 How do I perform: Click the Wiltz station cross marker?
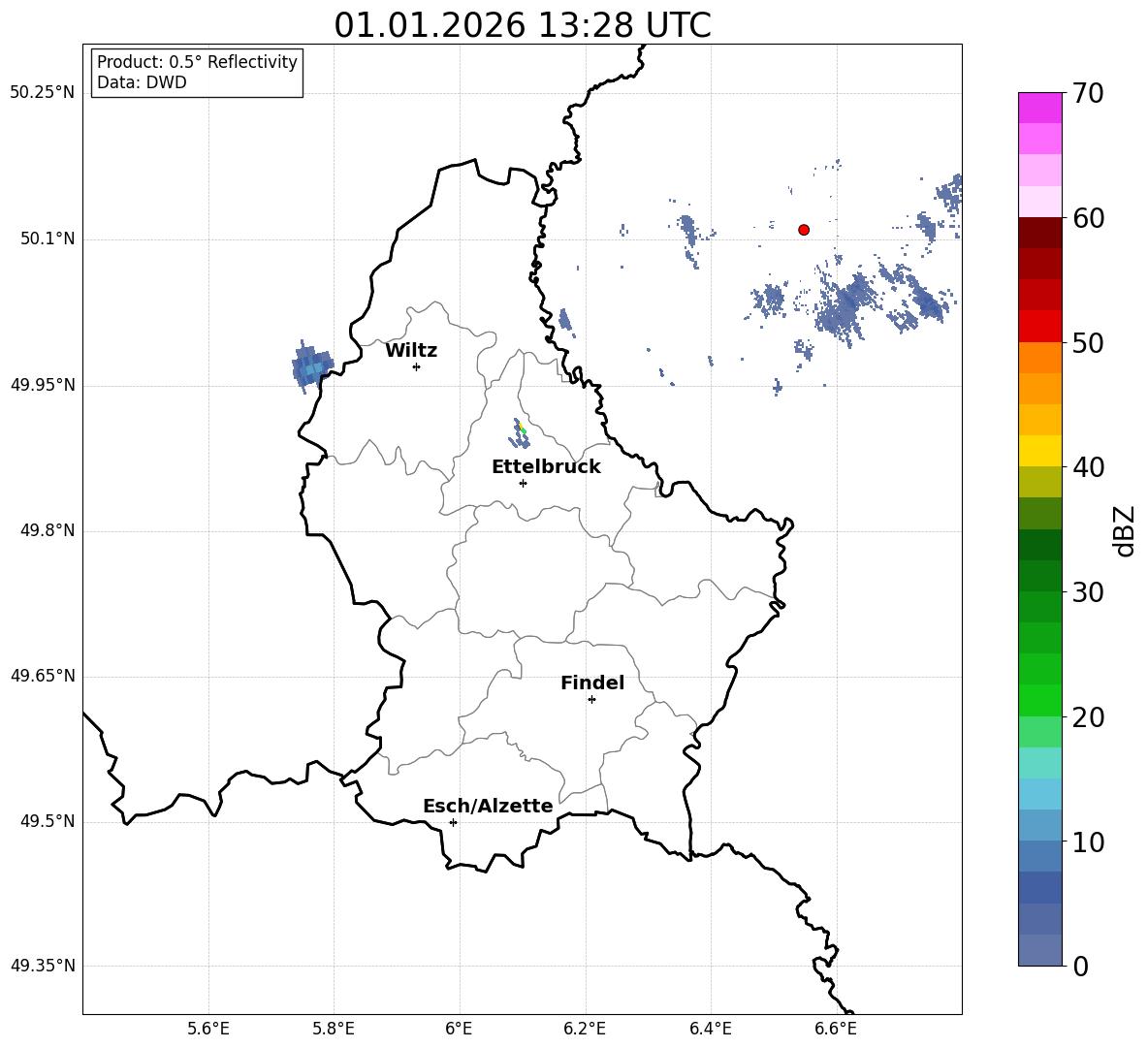pyautogui.click(x=416, y=366)
